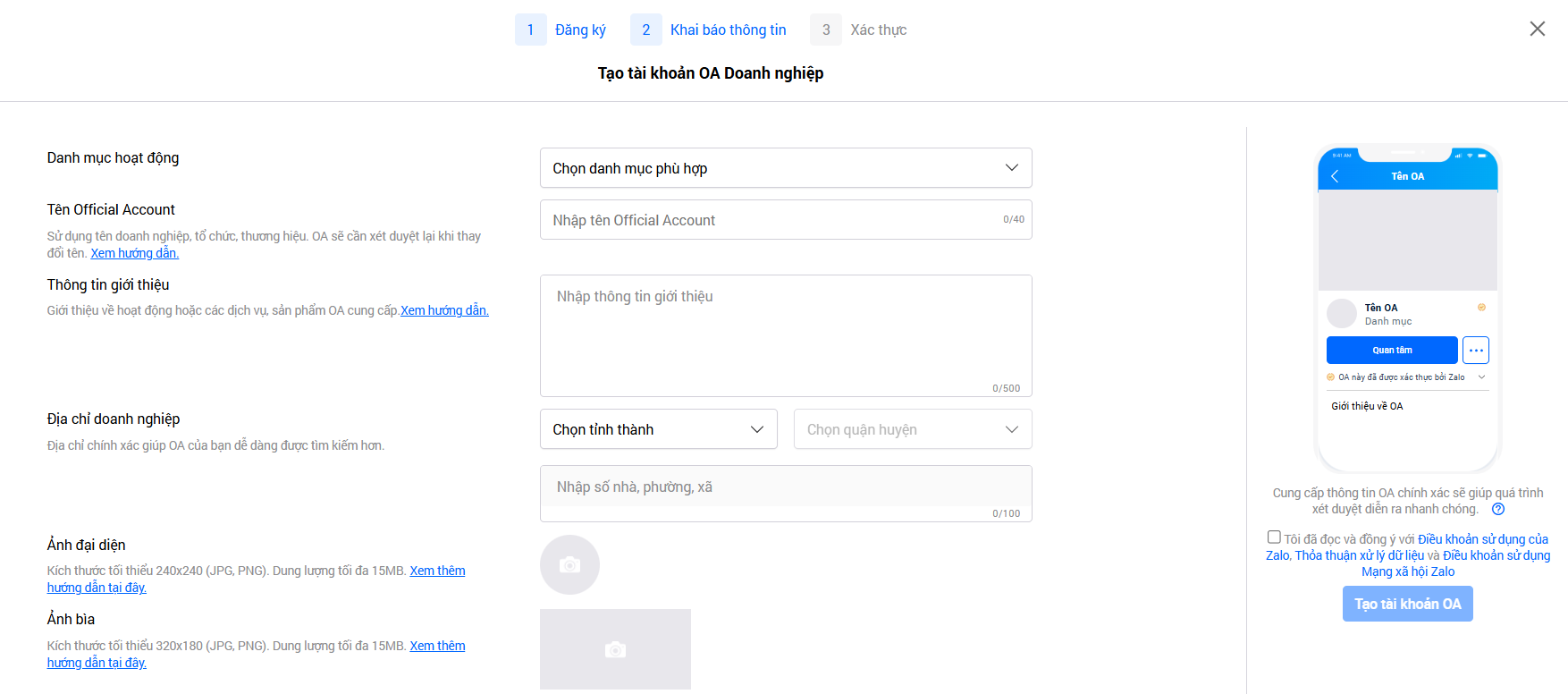This screenshot has width=1568, height=694.
Task: Open the 'Chọn quận huyện' district dropdown
Action: pyautogui.click(x=912, y=429)
